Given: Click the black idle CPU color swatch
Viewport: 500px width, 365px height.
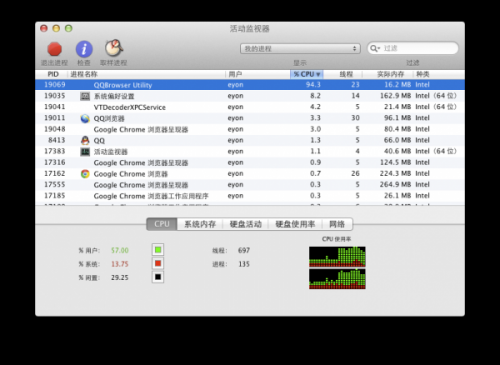Looking at the screenshot, I should click(x=158, y=277).
